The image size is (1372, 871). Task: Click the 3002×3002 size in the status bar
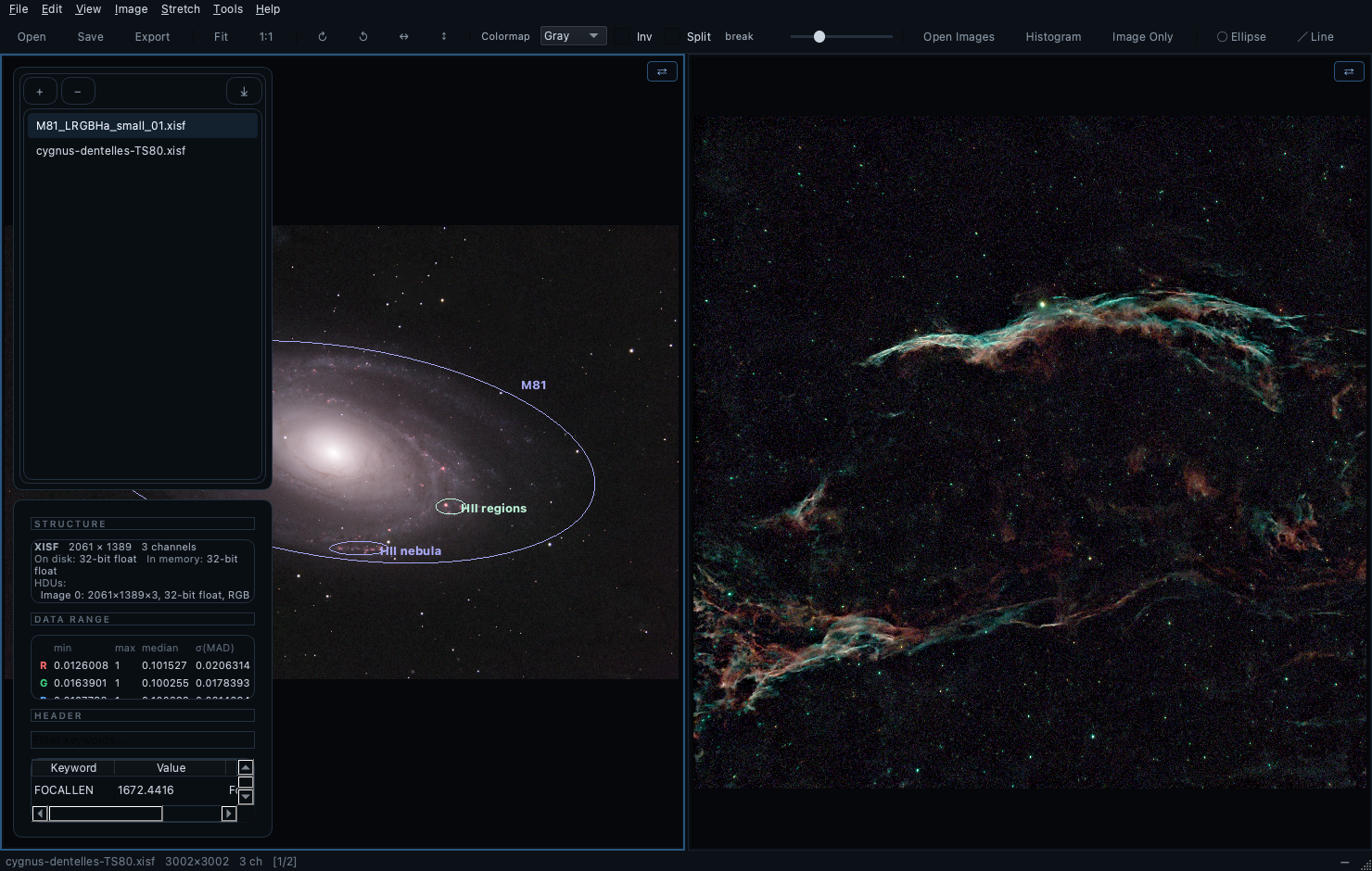197,862
